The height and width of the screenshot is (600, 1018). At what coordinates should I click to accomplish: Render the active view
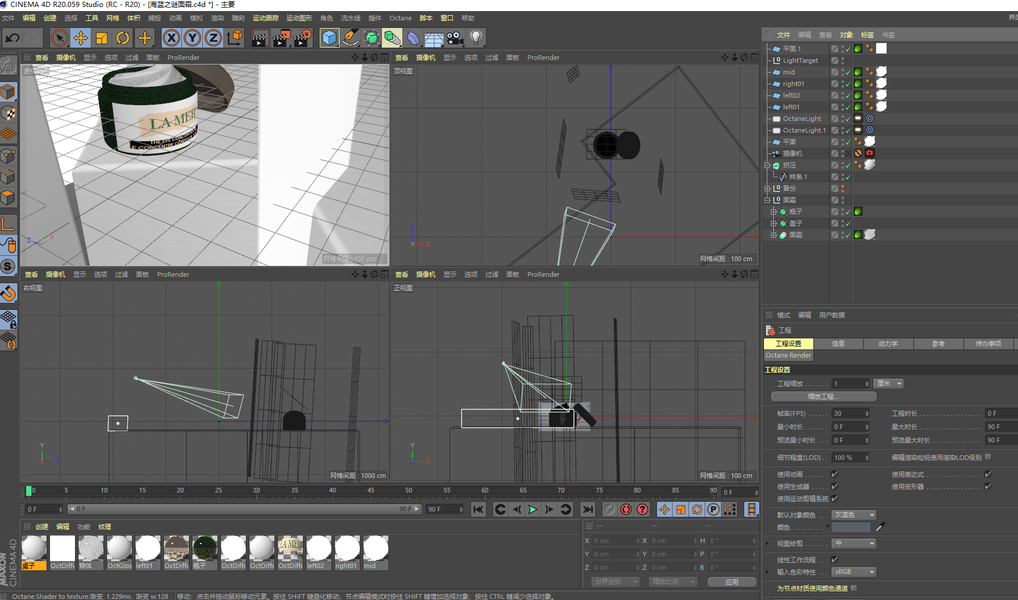coord(259,38)
